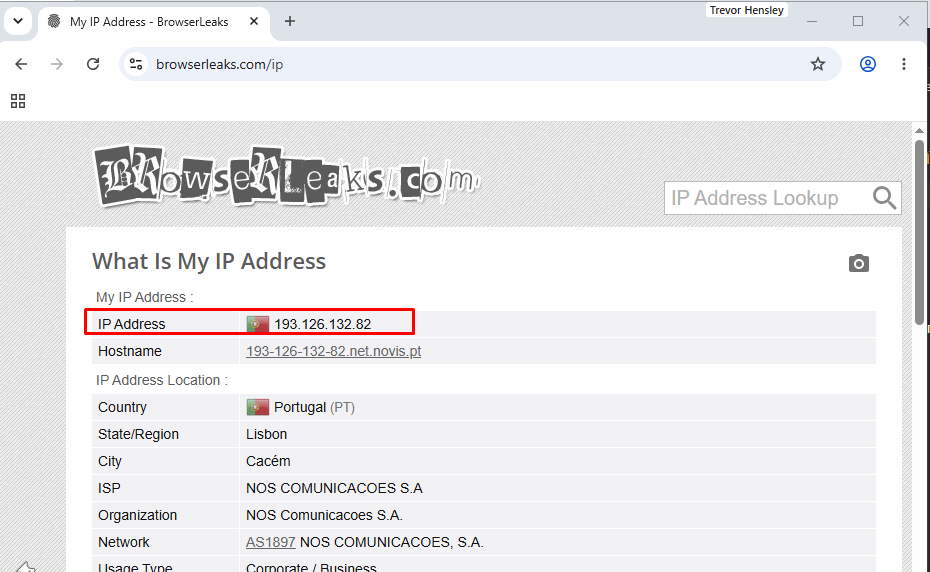Maximize the Chrome window
The width and height of the screenshot is (930, 572).
[858, 21]
